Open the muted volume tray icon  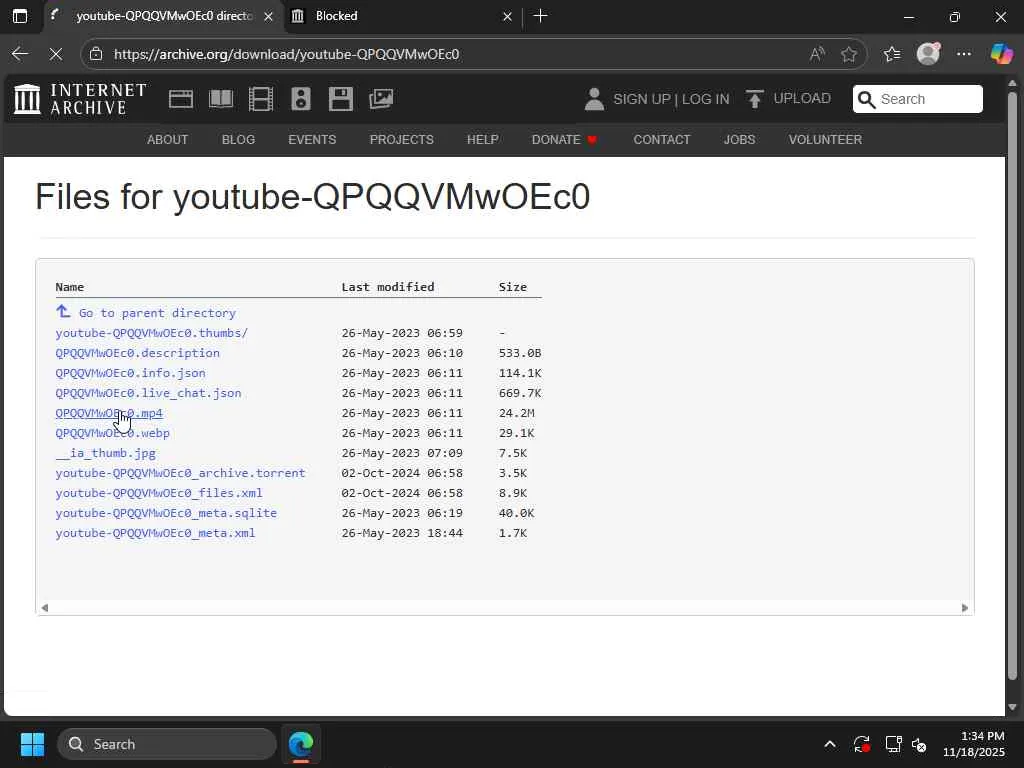point(920,744)
